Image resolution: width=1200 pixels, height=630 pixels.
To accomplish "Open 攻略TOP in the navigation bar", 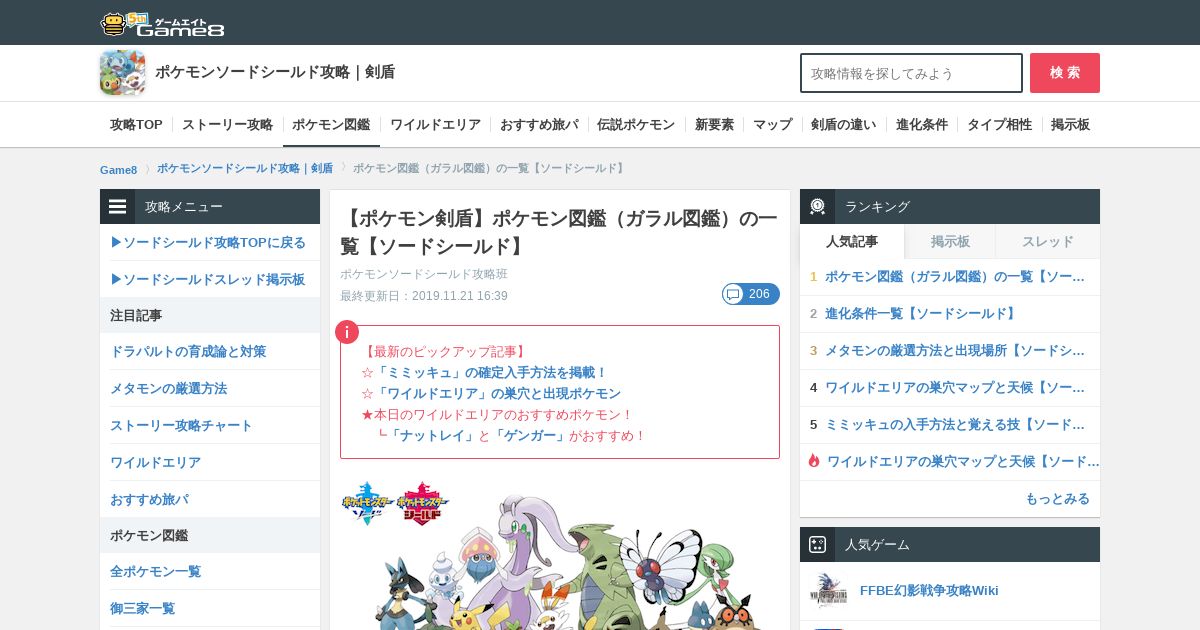I will point(136,125).
